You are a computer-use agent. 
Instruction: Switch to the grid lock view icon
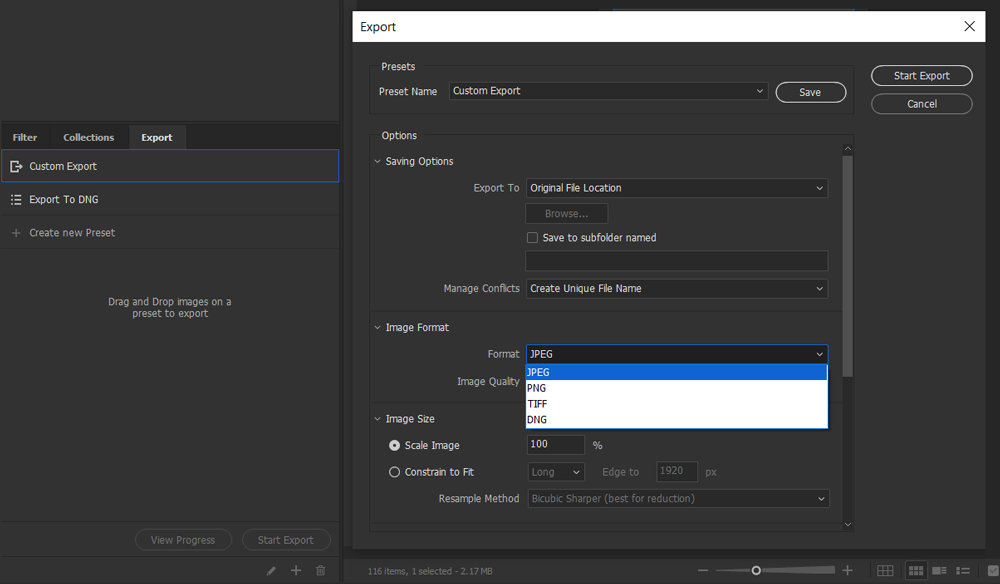click(x=885, y=570)
